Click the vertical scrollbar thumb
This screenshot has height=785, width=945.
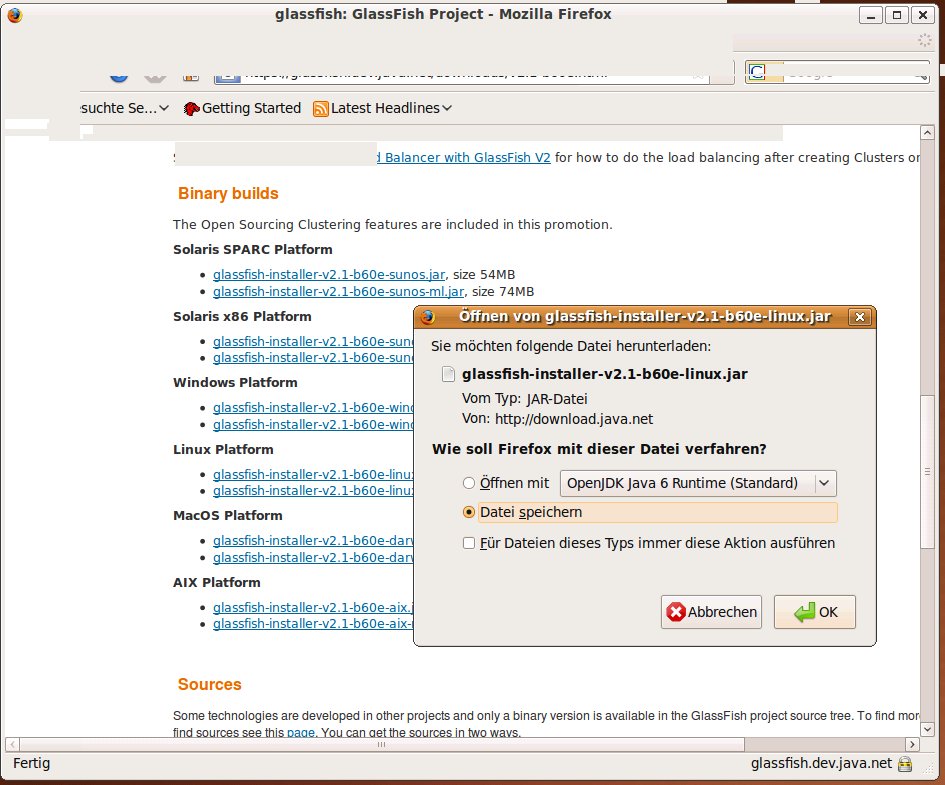pos(927,471)
